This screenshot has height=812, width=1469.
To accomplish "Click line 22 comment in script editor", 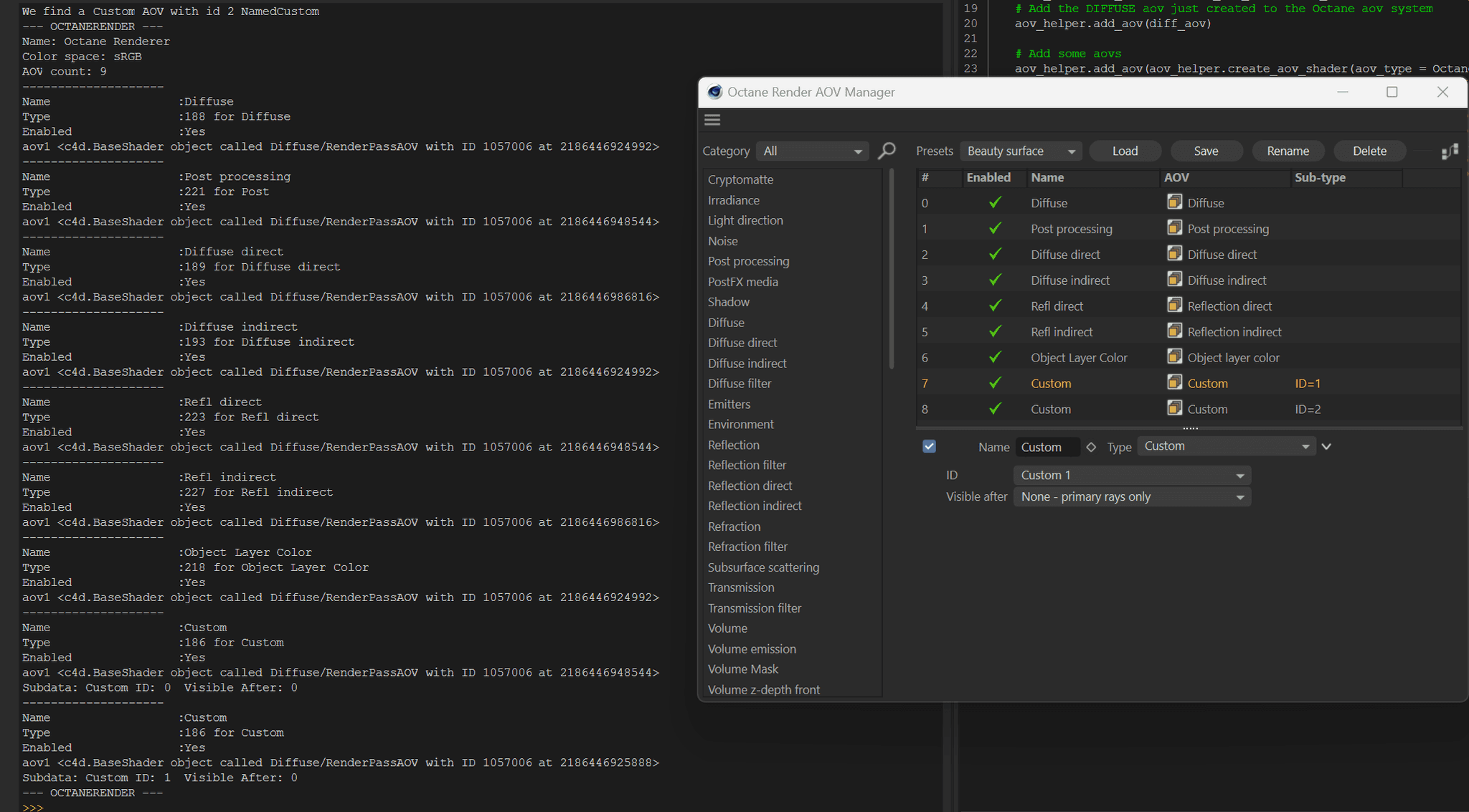I will pos(1067,53).
